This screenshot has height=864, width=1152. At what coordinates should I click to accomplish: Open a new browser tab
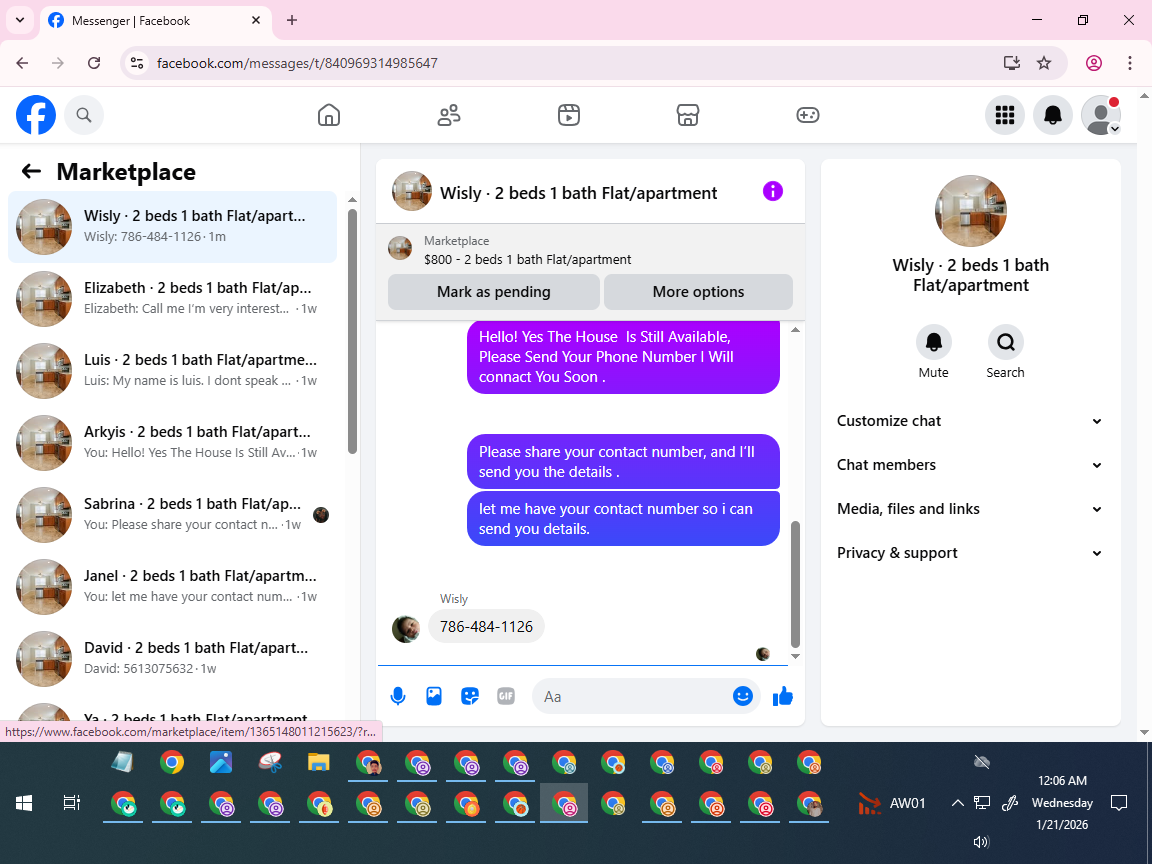292,21
